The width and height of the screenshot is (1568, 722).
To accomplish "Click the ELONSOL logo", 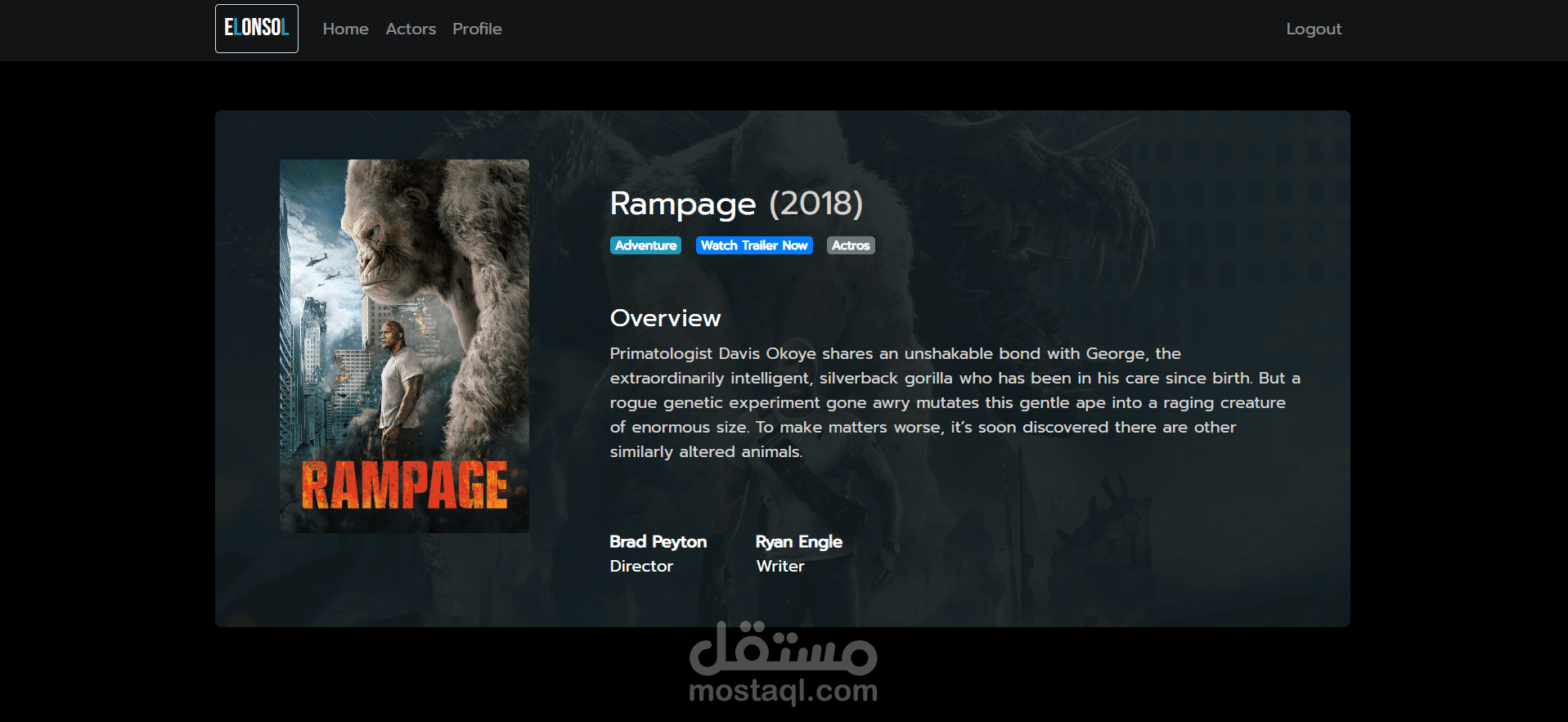I will [x=257, y=29].
